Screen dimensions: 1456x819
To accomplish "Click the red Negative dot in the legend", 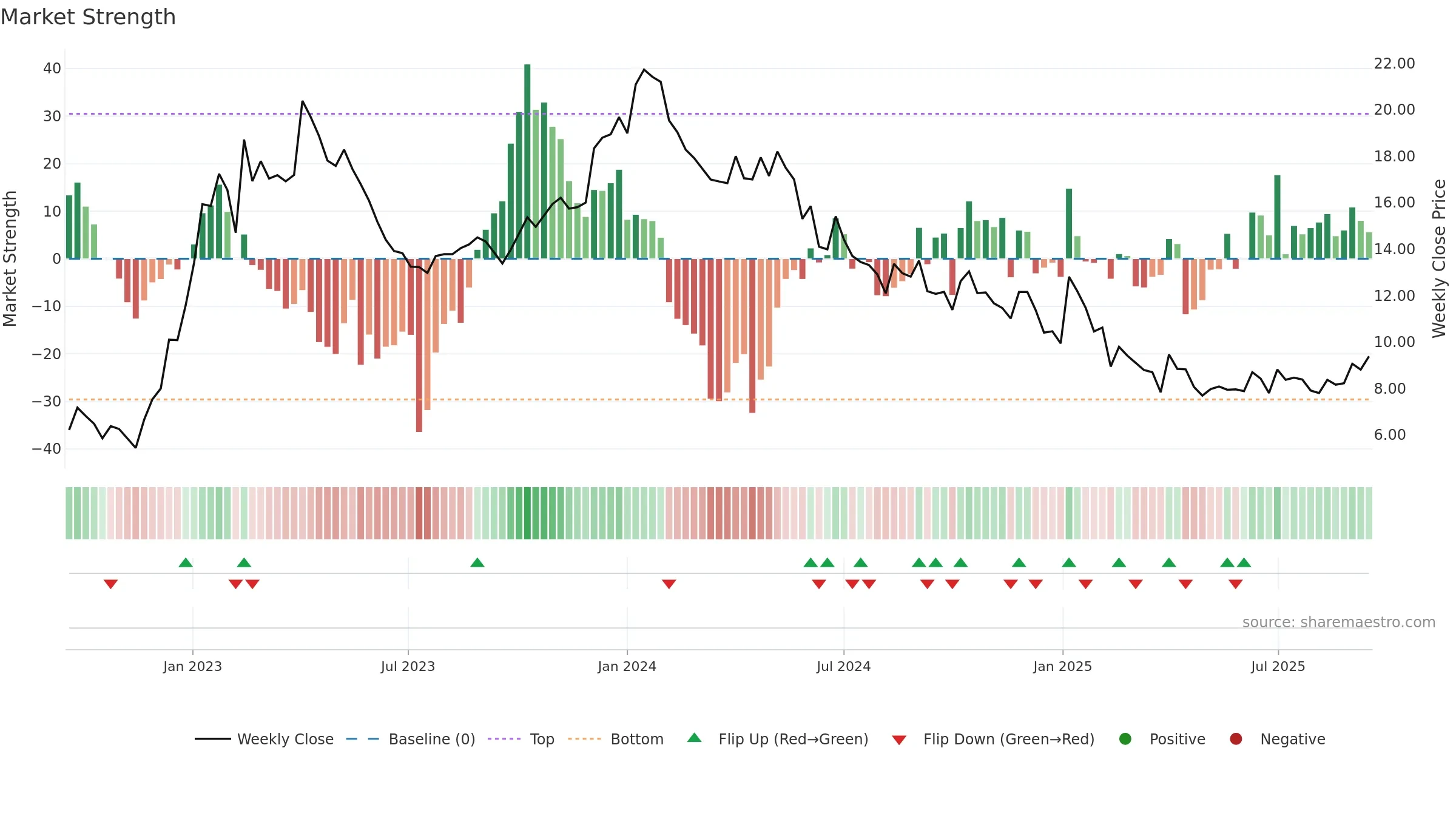I will (x=1236, y=739).
